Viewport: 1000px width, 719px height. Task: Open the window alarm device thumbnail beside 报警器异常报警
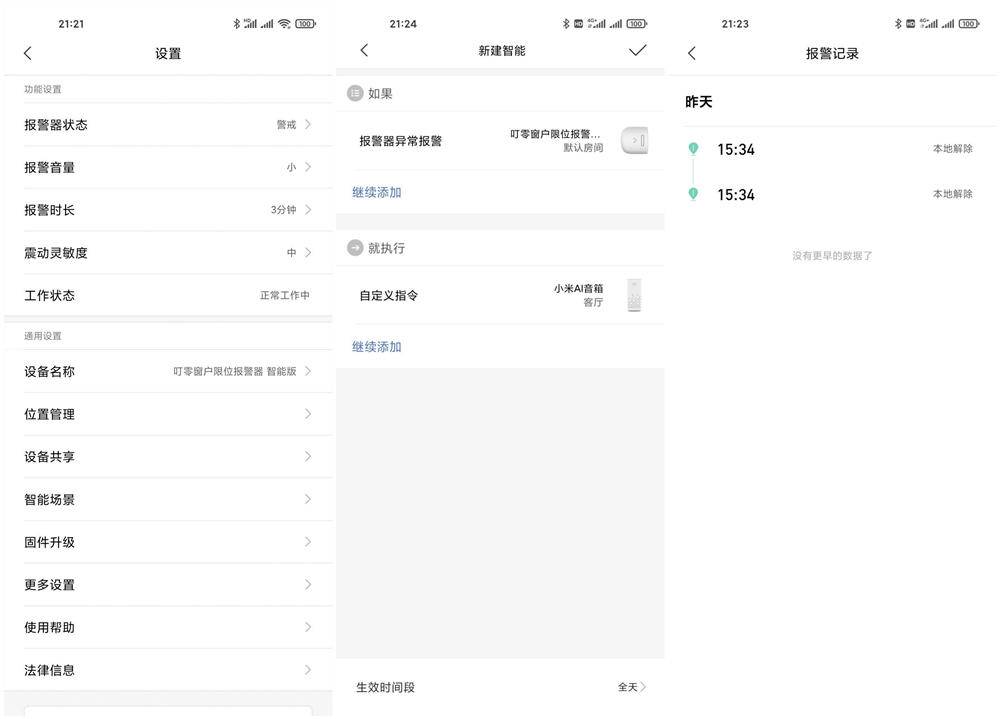634,139
